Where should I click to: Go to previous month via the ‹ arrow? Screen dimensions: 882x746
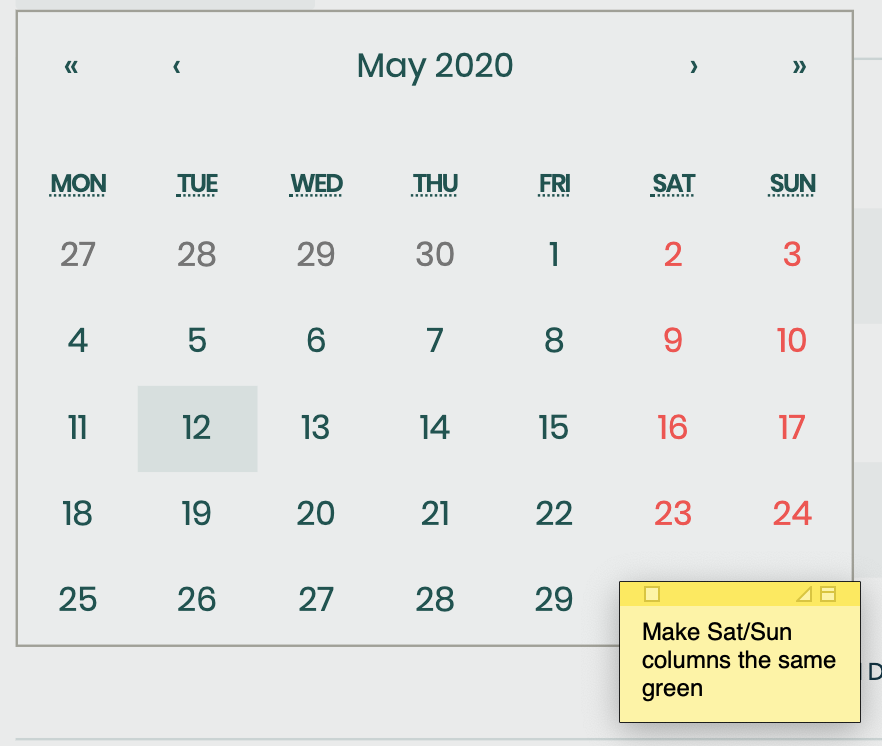pos(176,66)
